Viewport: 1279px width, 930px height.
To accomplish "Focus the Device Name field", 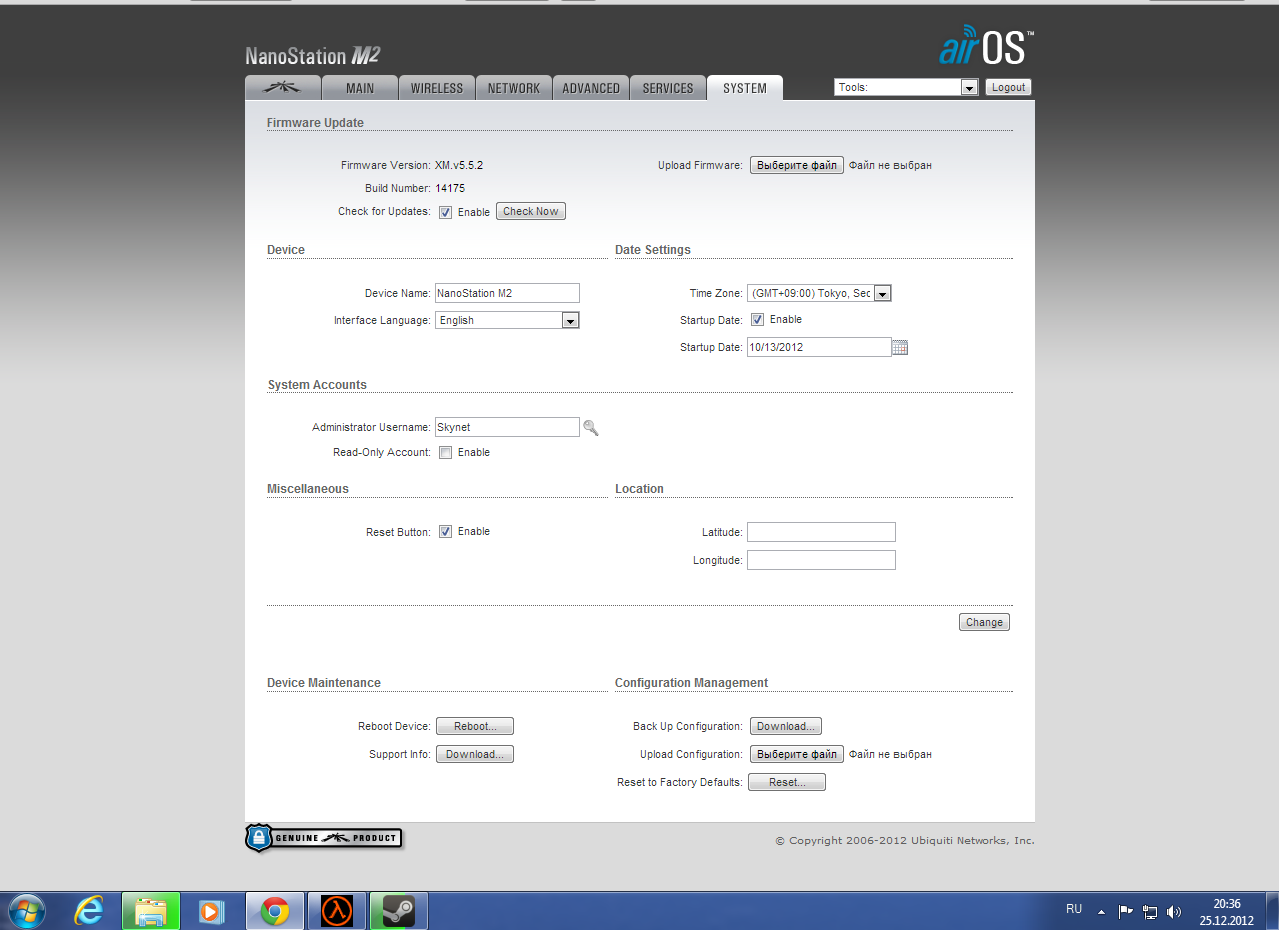I will [507, 293].
